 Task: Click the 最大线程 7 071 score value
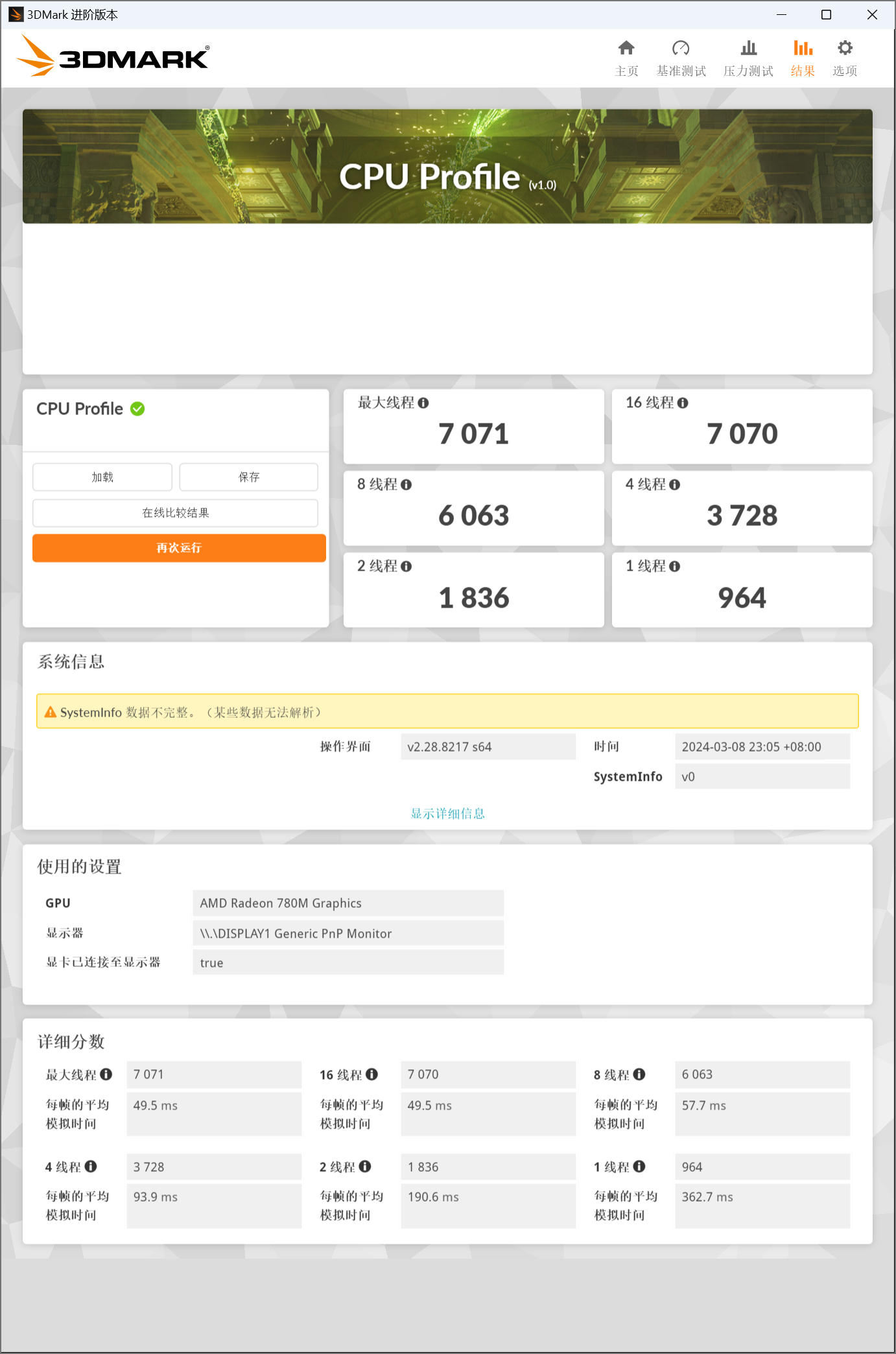click(473, 434)
